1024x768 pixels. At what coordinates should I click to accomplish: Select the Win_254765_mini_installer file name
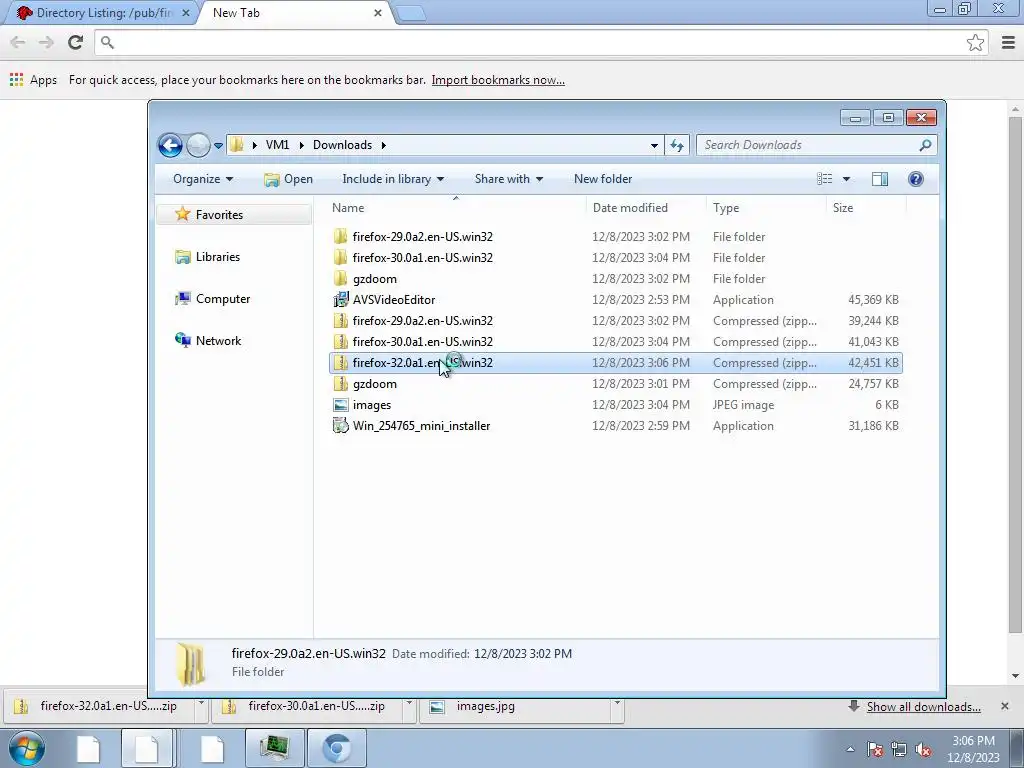[x=421, y=426]
